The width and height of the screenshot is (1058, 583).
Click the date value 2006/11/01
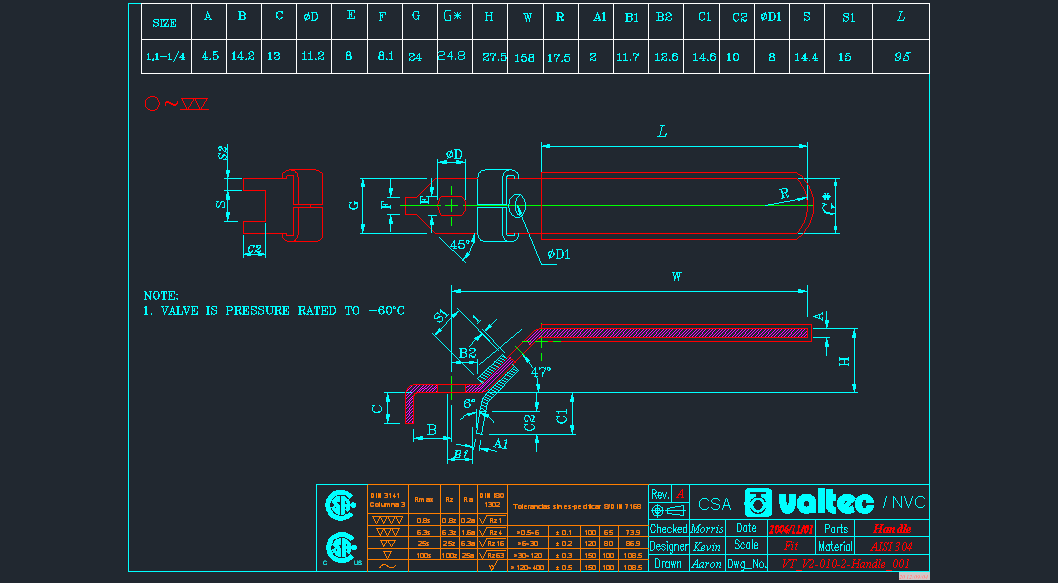(790, 529)
